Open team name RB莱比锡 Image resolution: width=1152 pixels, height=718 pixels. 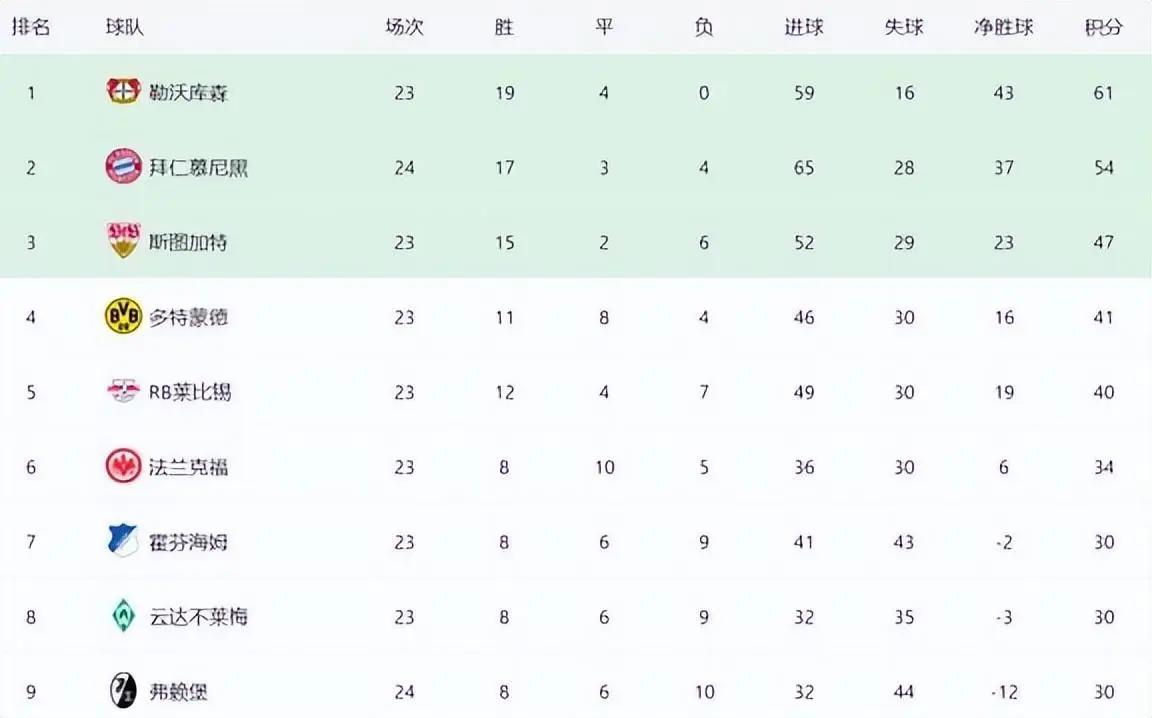coord(190,392)
